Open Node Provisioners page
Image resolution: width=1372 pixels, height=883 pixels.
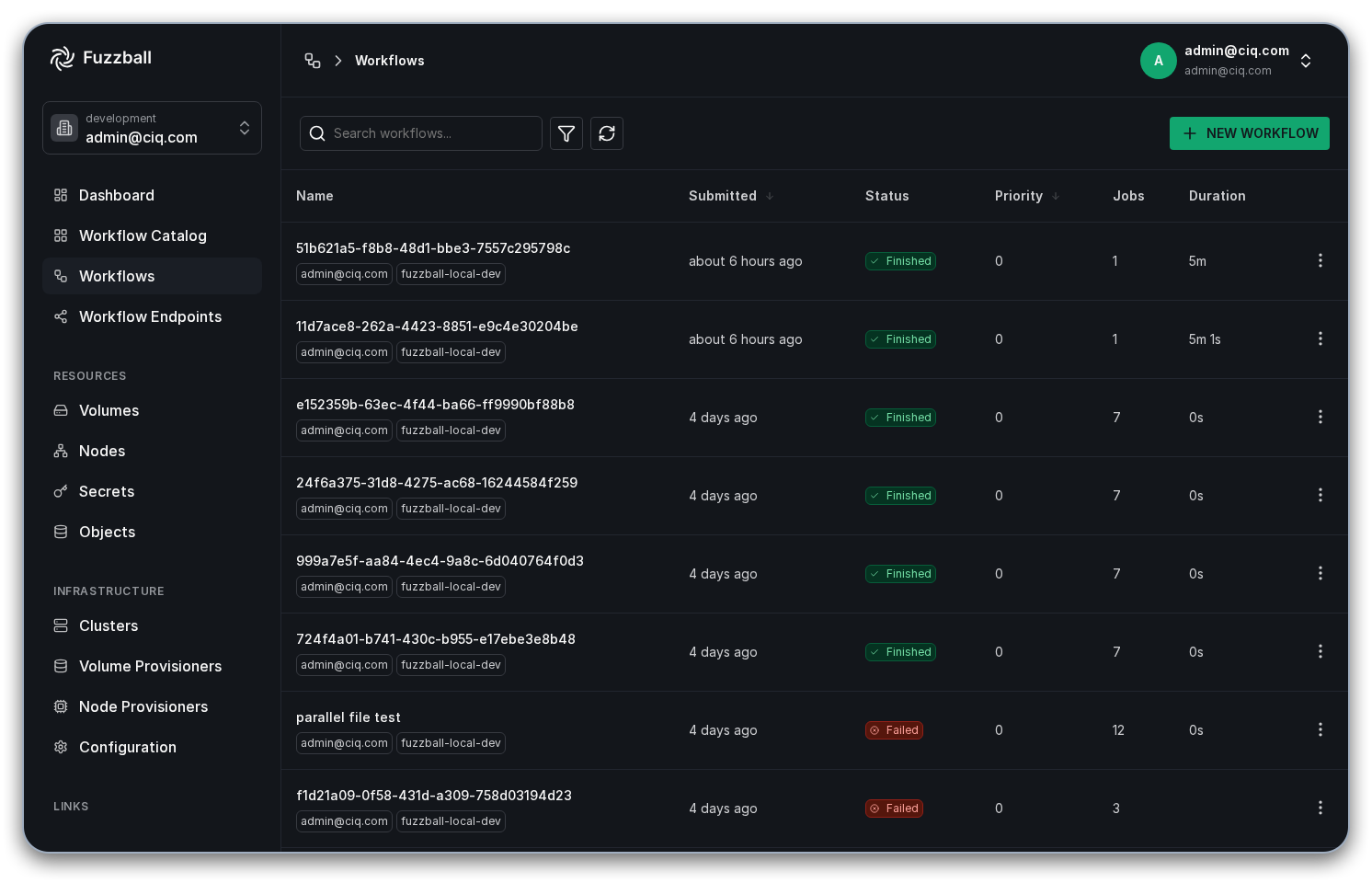click(152, 706)
